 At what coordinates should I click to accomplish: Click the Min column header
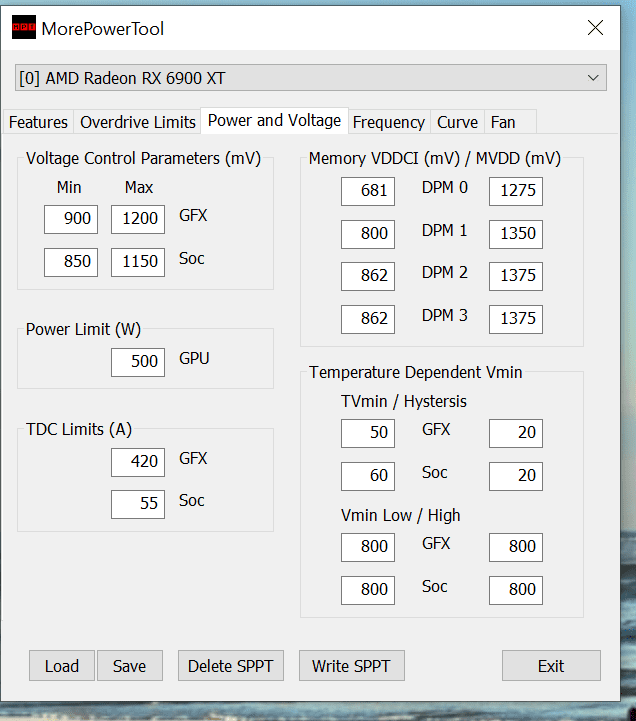point(69,188)
